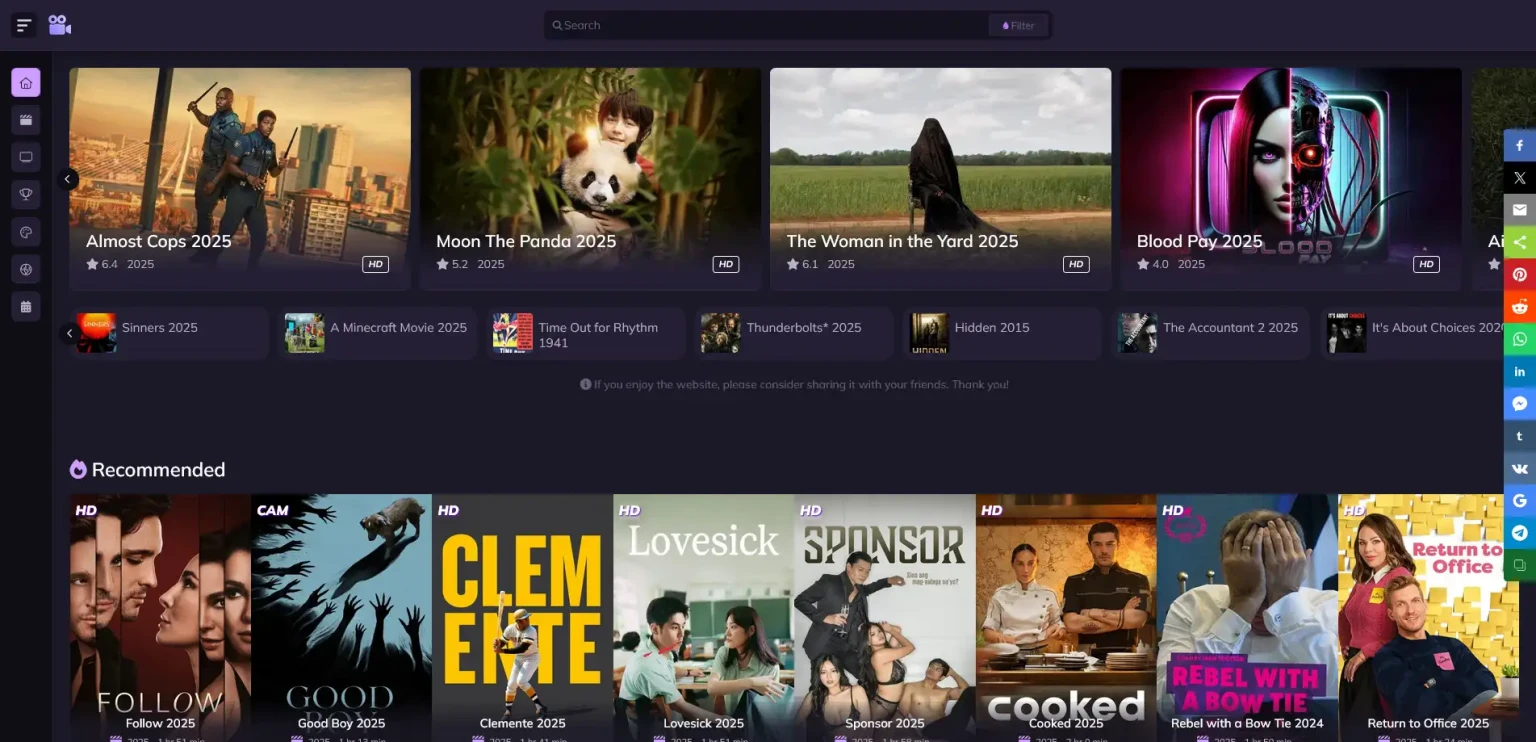1536x742 pixels.
Task: Open Clemente 2025 recommended poster
Action: point(522,618)
